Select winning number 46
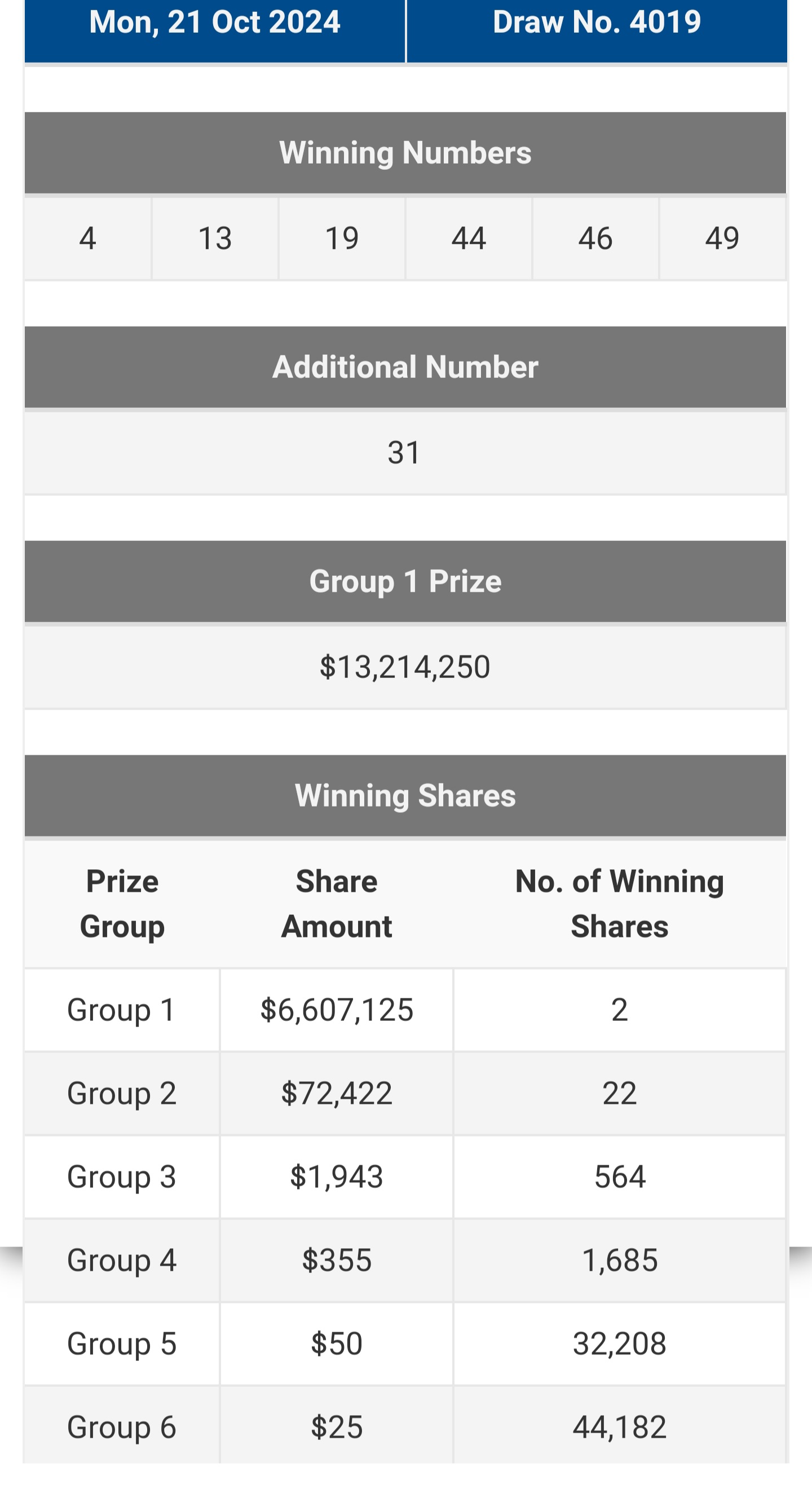The width and height of the screenshot is (812, 1489). (x=595, y=239)
